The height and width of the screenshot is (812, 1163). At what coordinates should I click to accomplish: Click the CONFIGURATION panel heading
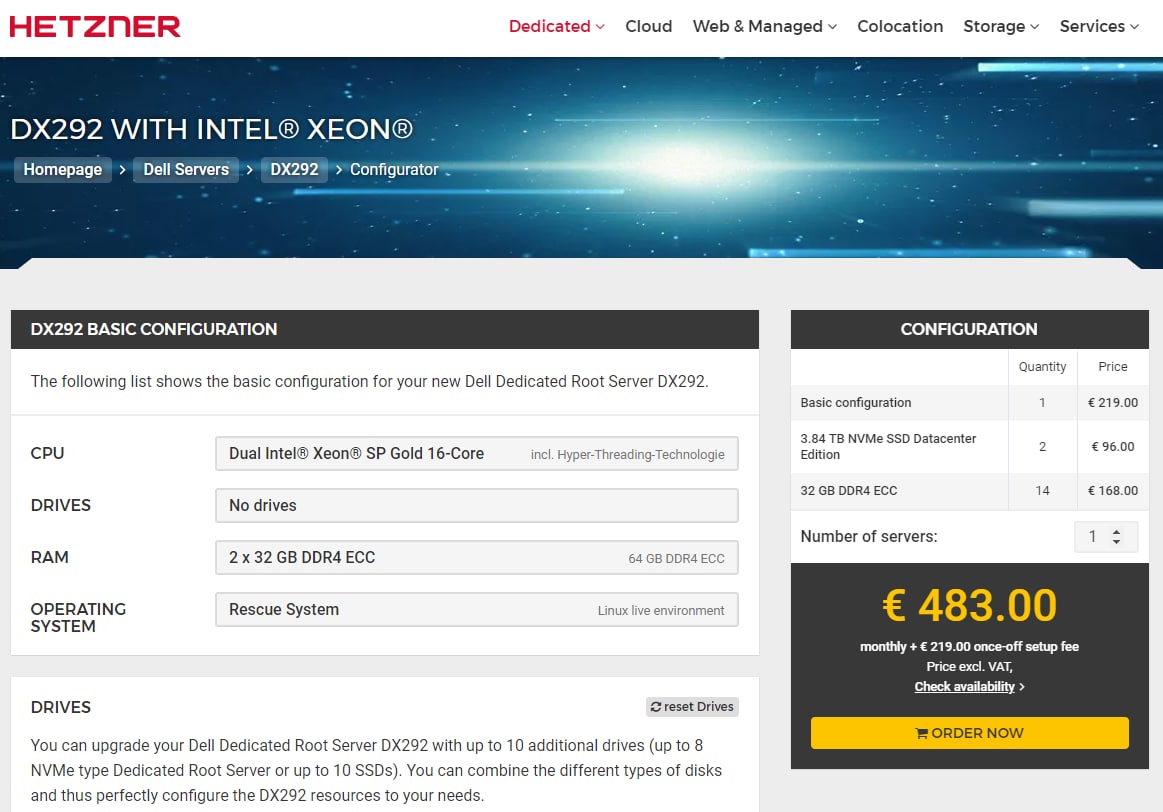[x=969, y=329]
